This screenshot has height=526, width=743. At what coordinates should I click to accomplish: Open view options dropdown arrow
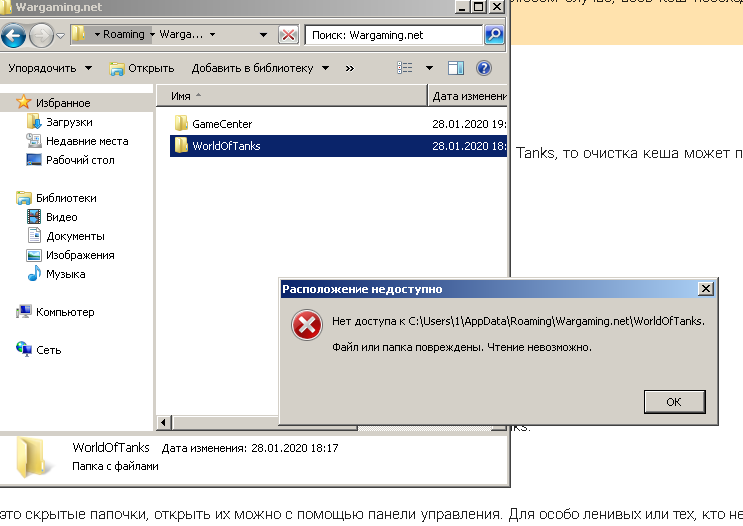pyautogui.click(x=429, y=68)
